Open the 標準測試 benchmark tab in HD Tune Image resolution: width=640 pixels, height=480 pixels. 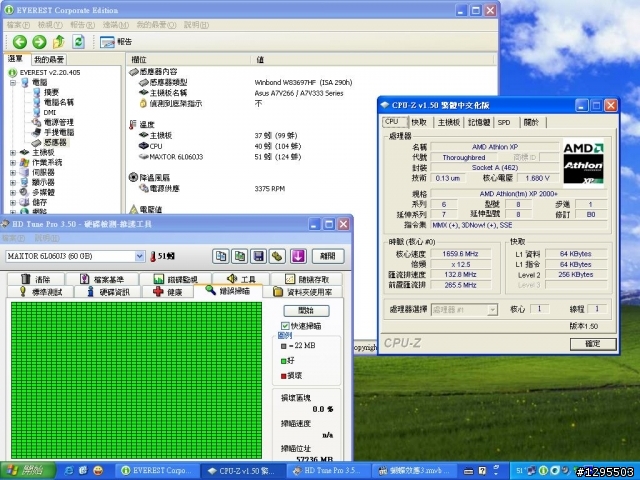(40, 292)
